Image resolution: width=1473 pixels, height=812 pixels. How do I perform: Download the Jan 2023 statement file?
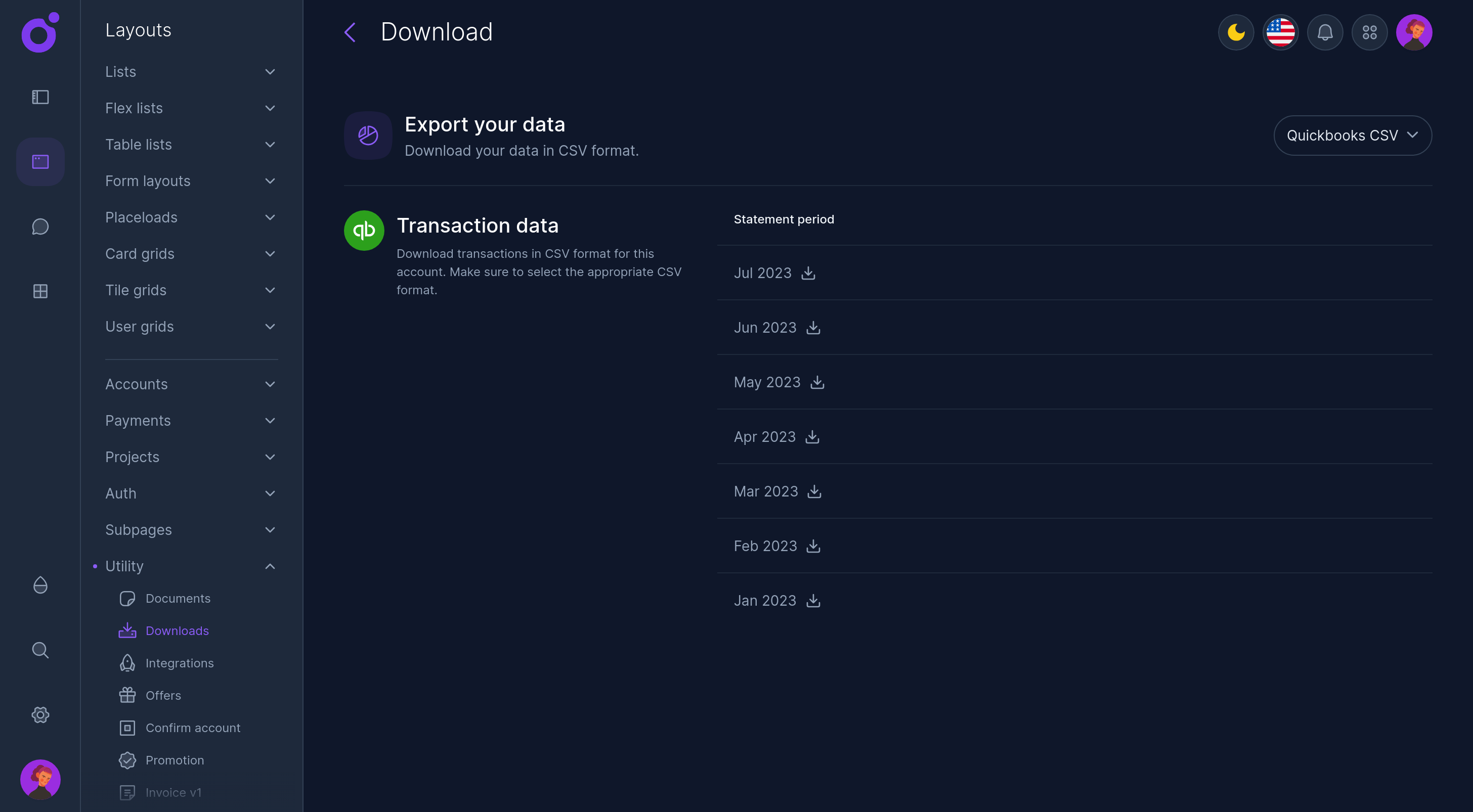[813, 601]
